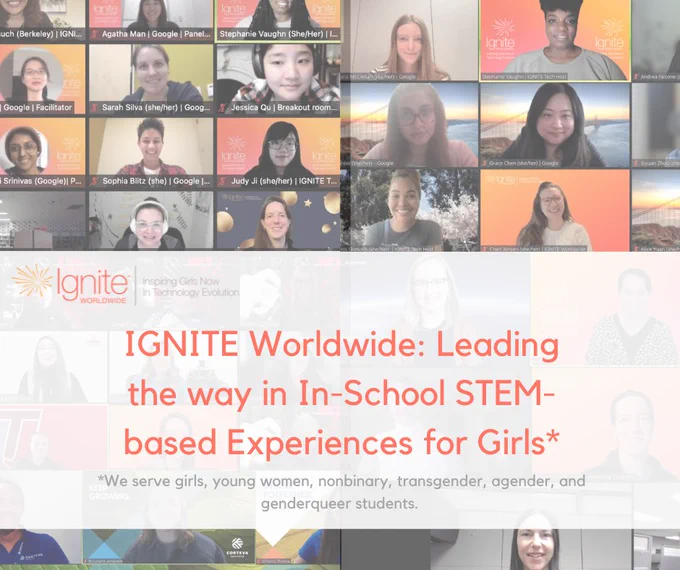Click muted mic icon beside Cheri Jensen
This screenshot has width=680, height=570.
[x=485, y=249]
